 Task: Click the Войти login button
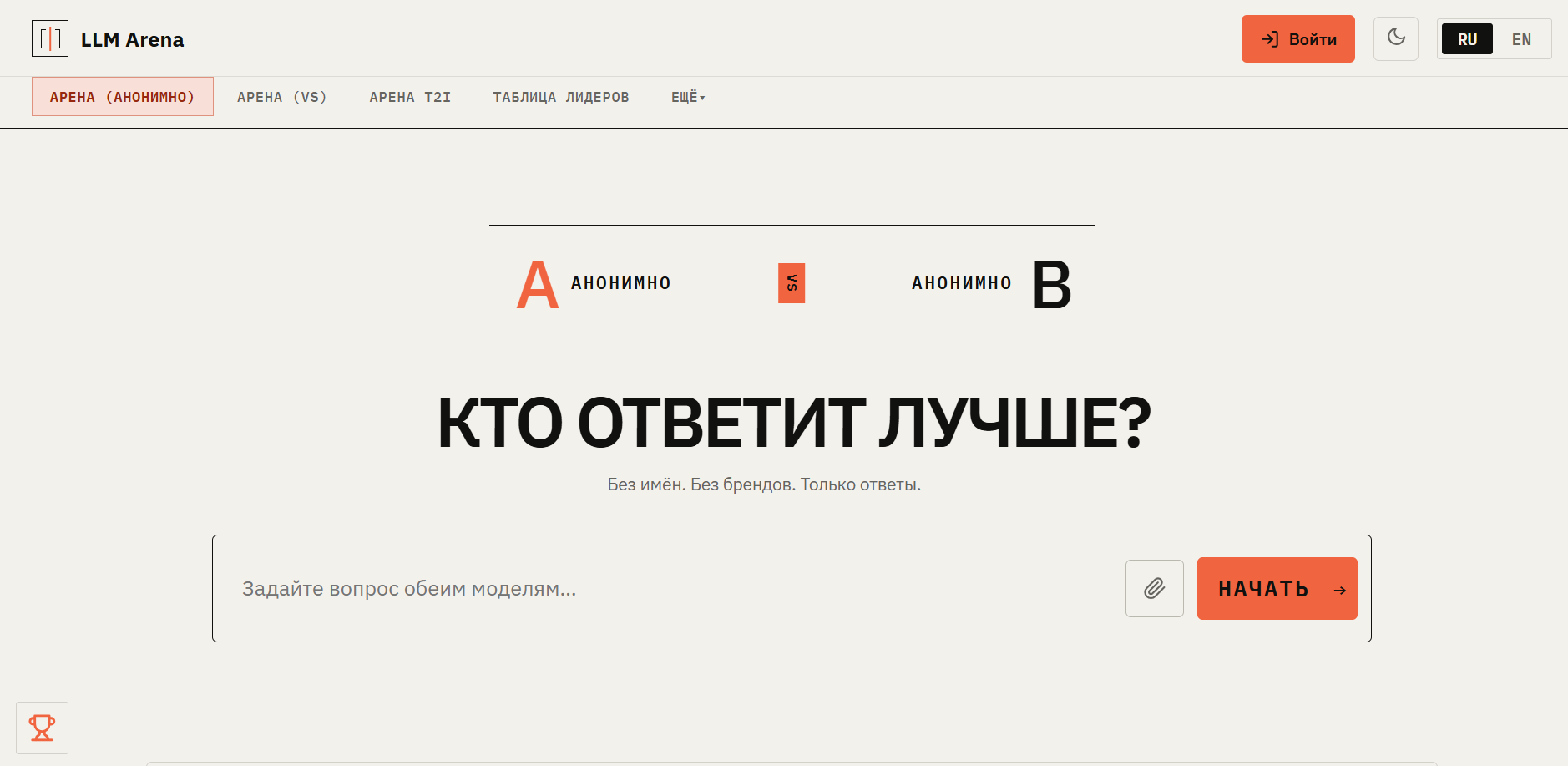[1298, 38]
